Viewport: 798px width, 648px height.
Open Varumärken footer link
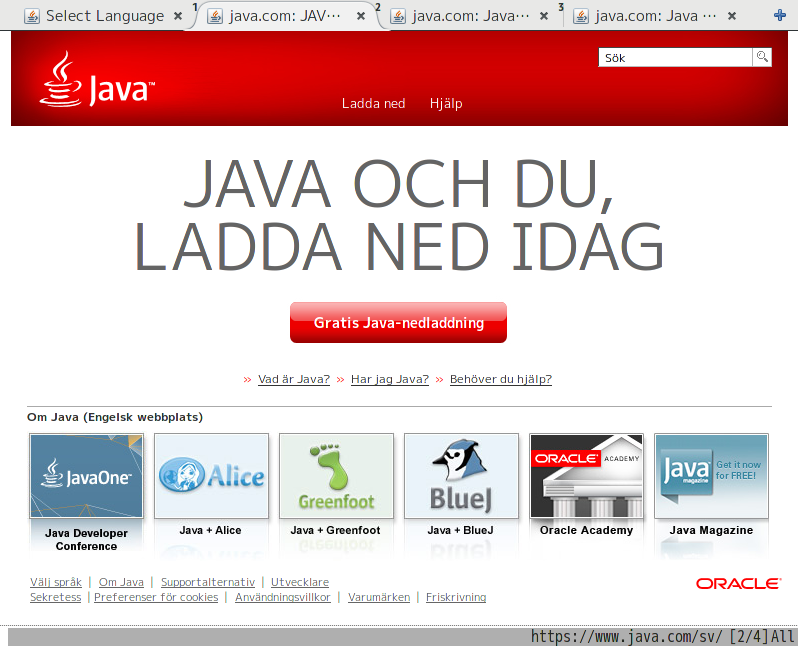tap(379, 597)
